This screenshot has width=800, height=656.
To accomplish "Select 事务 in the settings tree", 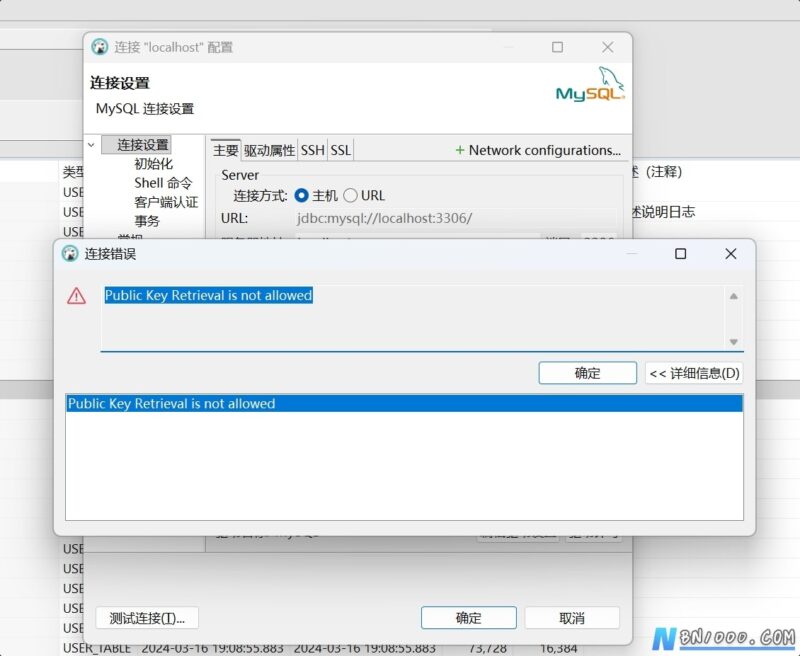I will point(147,221).
